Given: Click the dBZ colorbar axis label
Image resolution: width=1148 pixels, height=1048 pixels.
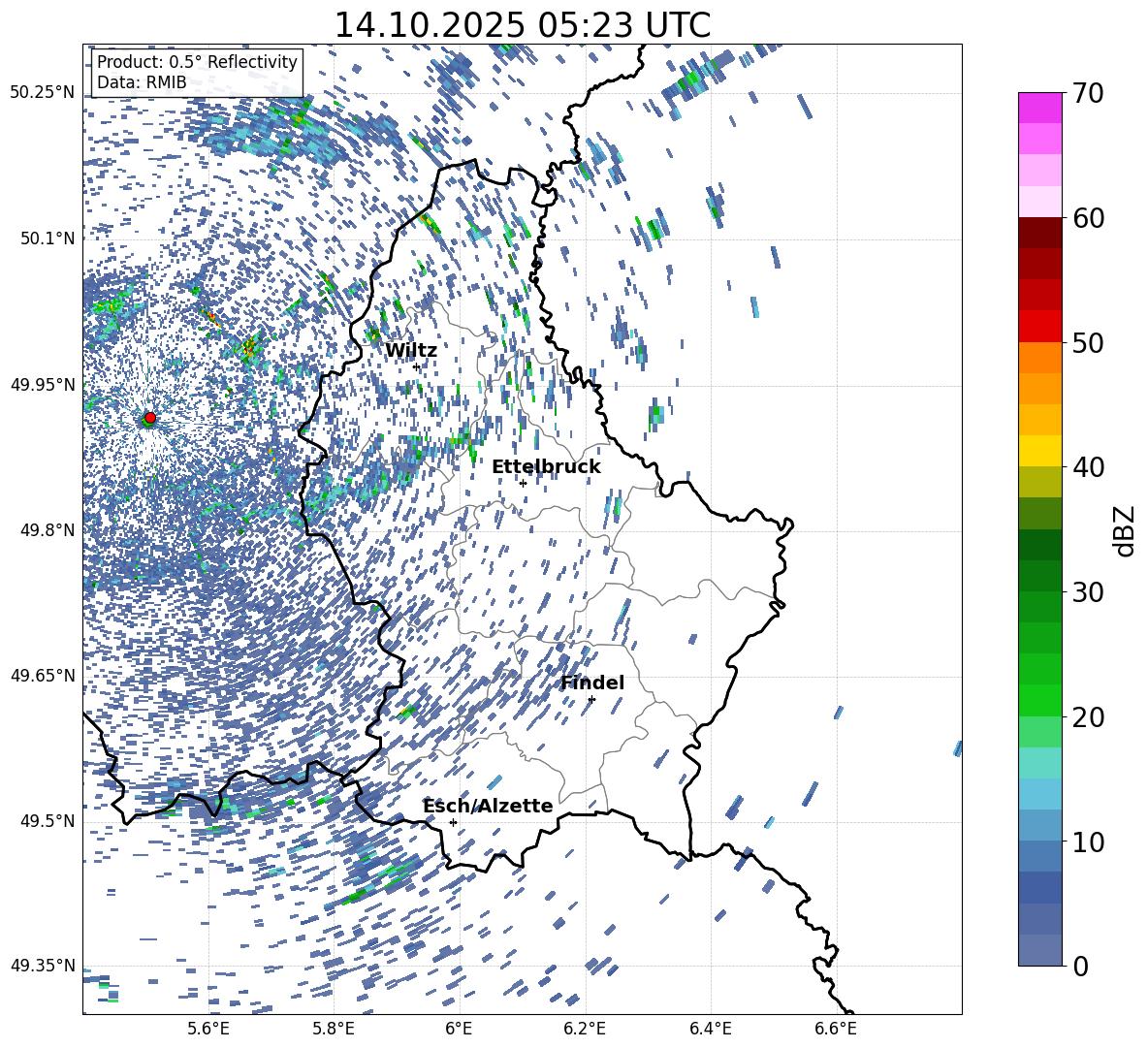Looking at the screenshot, I should (x=1125, y=530).
